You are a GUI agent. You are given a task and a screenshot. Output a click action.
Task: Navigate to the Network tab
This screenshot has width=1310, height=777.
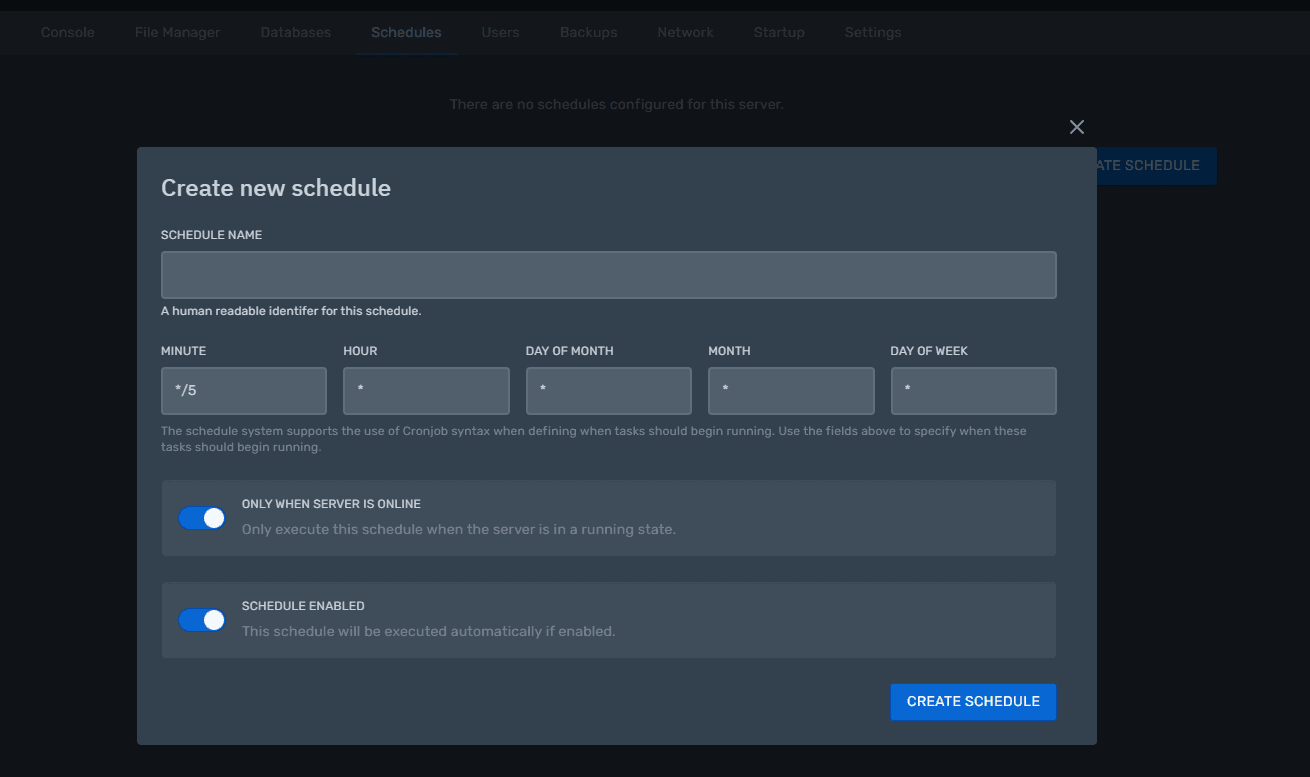point(685,32)
